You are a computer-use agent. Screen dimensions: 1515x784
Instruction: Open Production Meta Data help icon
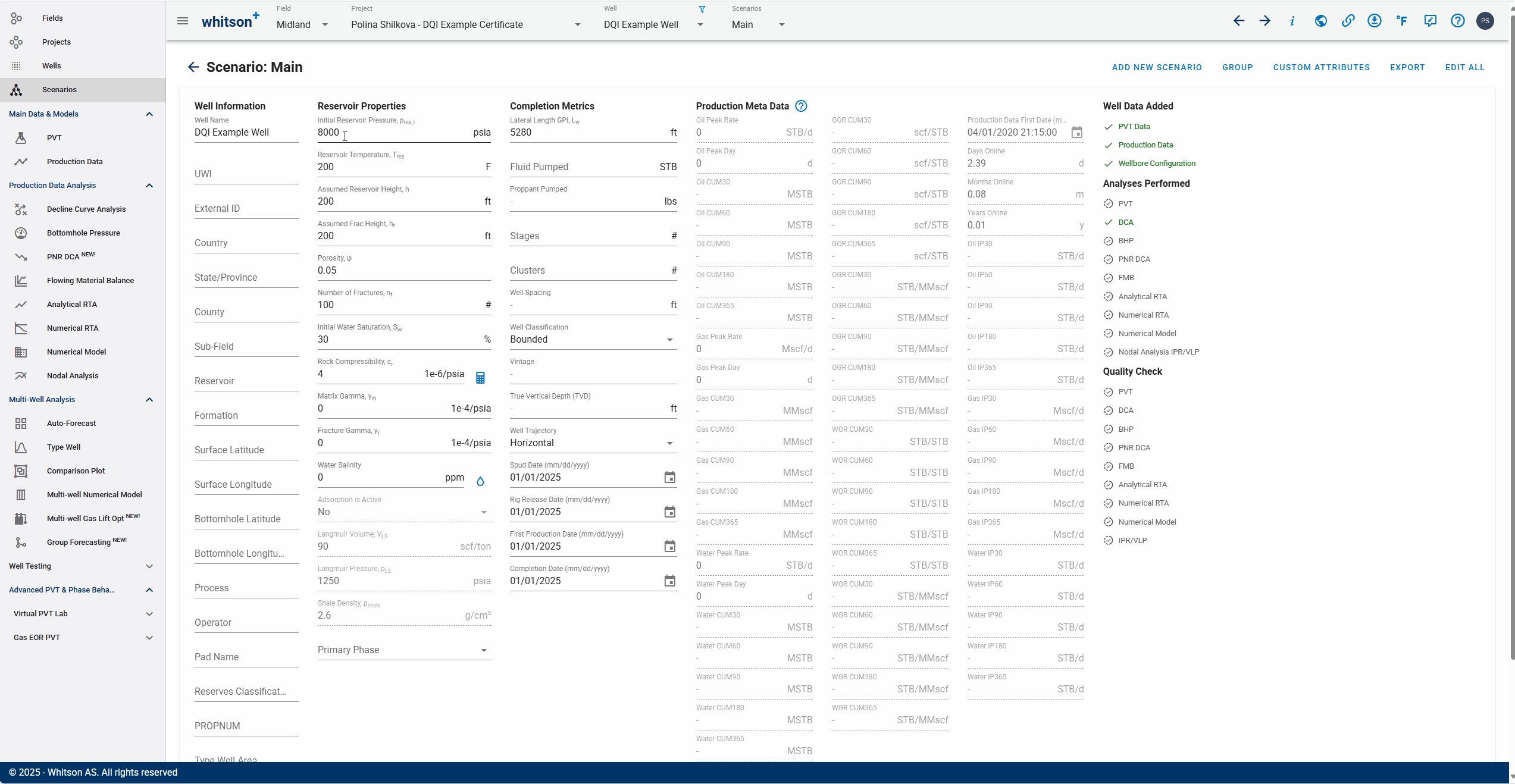pos(802,106)
